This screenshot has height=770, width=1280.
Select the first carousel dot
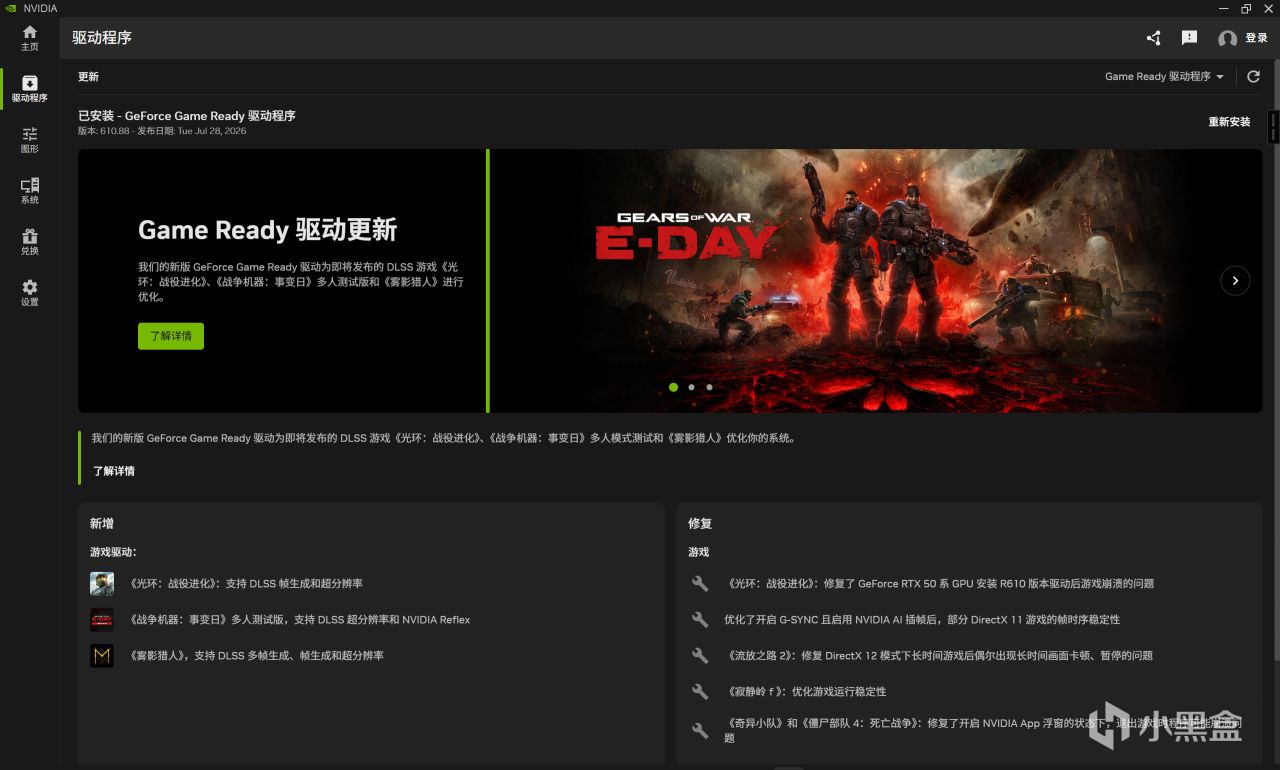coord(673,387)
